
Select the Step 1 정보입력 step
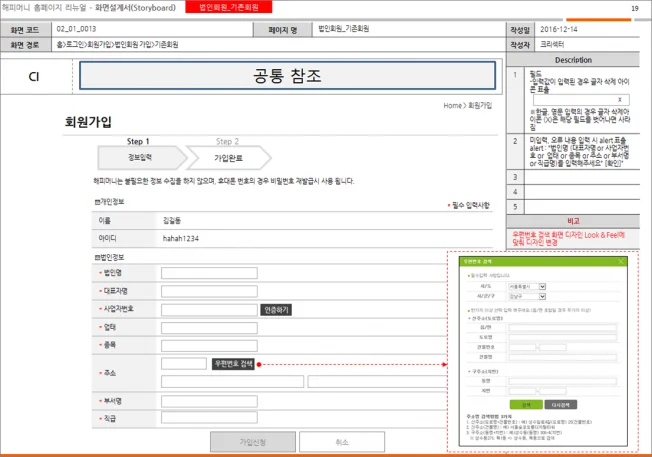click(142, 158)
